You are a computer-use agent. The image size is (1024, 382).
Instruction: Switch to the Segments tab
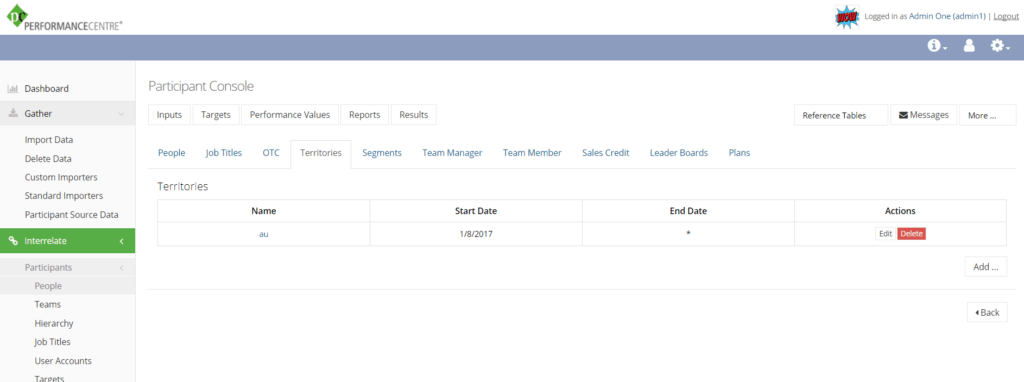(382, 153)
